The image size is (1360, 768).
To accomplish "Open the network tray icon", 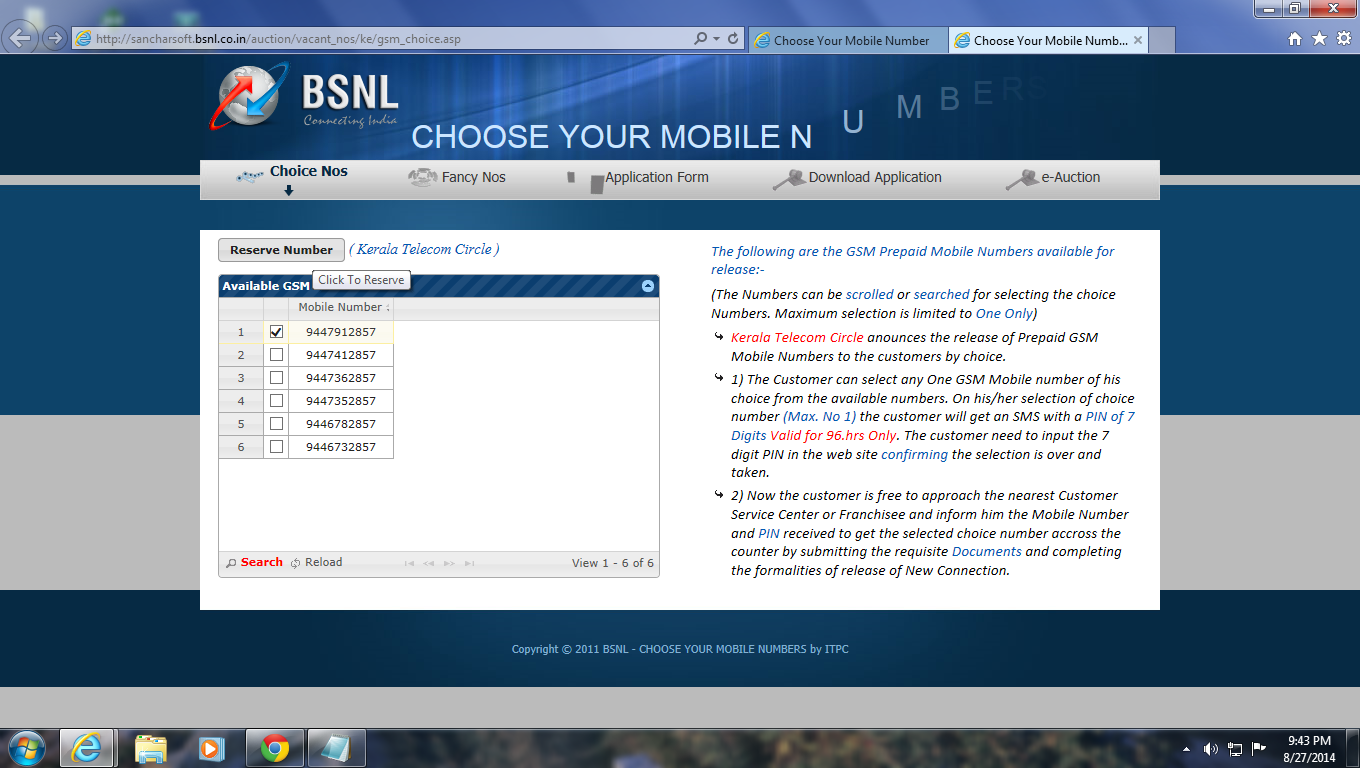I will pyautogui.click(x=1235, y=749).
